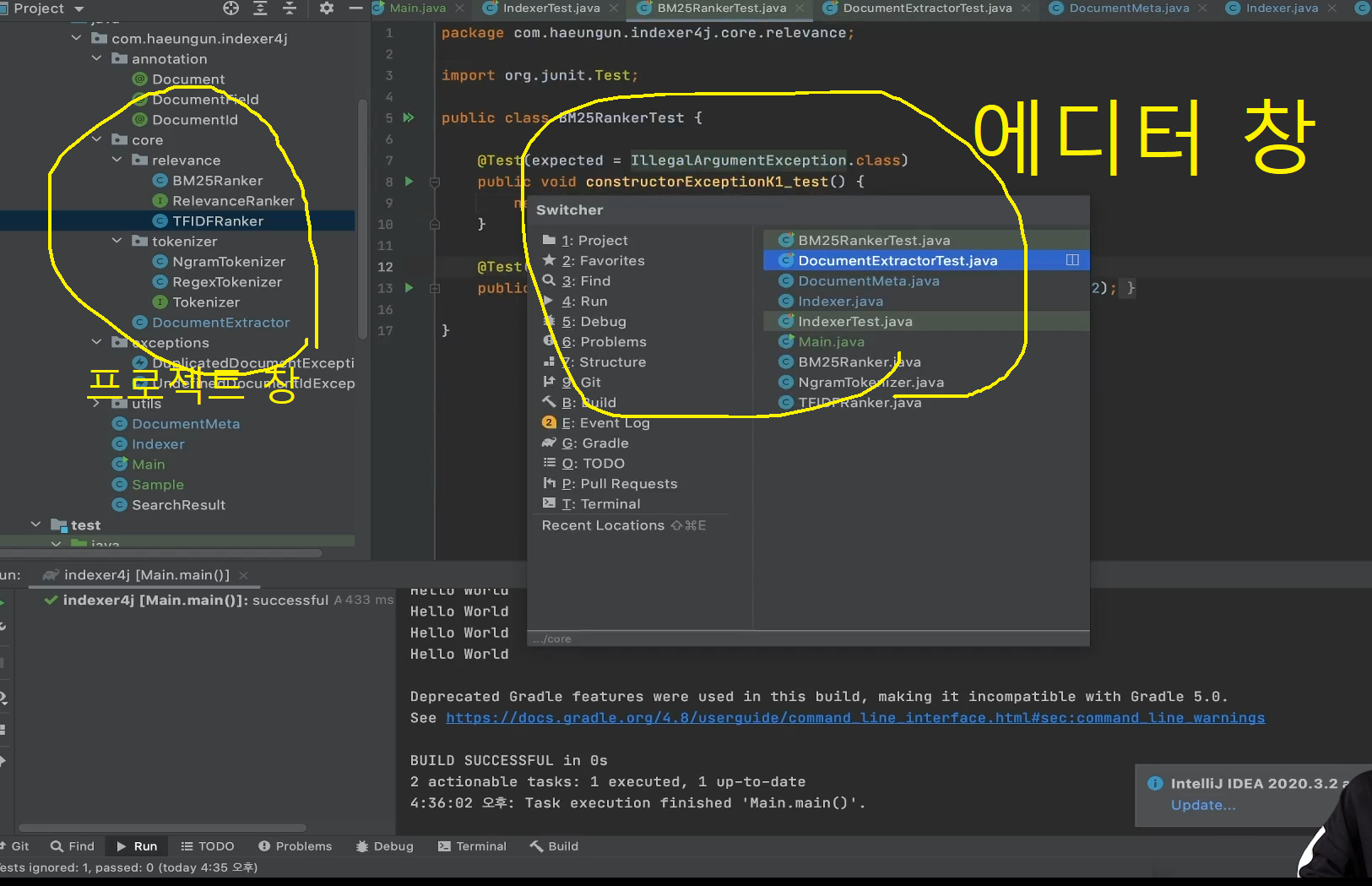Collapse the test folder
The image size is (1372, 886).
36,525
